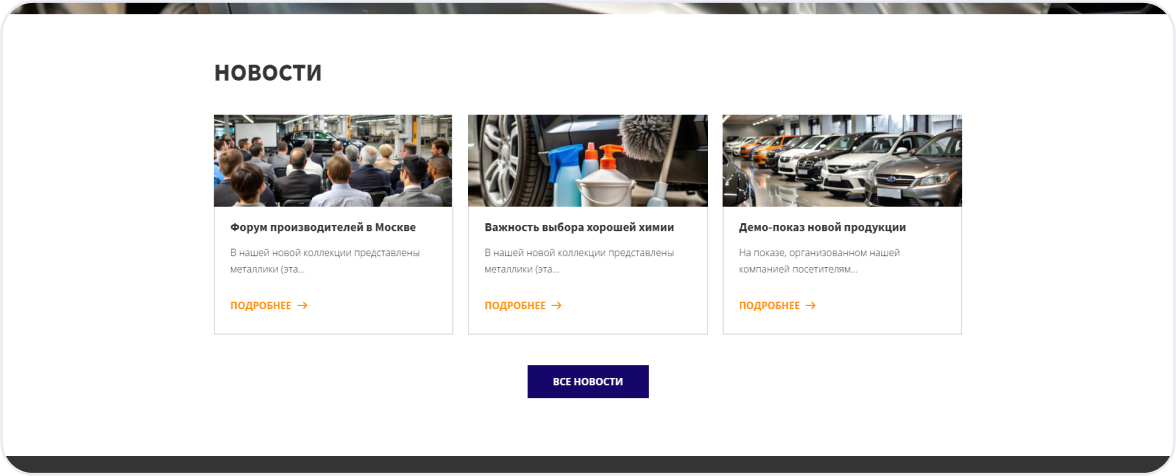Open ПОДРОБНЕЕ link for Важность выбора хорошей химии
Viewport: 1176px width, 476px height.
pyautogui.click(x=515, y=306)
